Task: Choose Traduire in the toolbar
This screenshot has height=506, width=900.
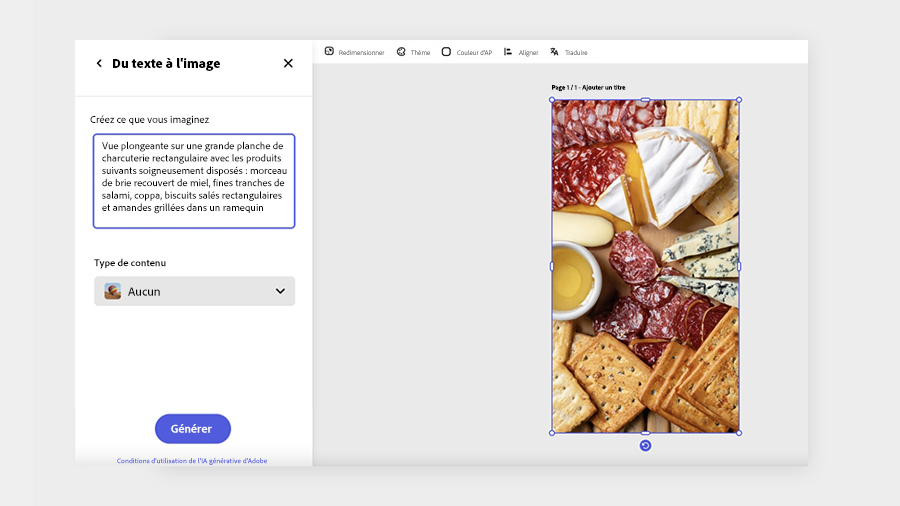Action: 576,52
